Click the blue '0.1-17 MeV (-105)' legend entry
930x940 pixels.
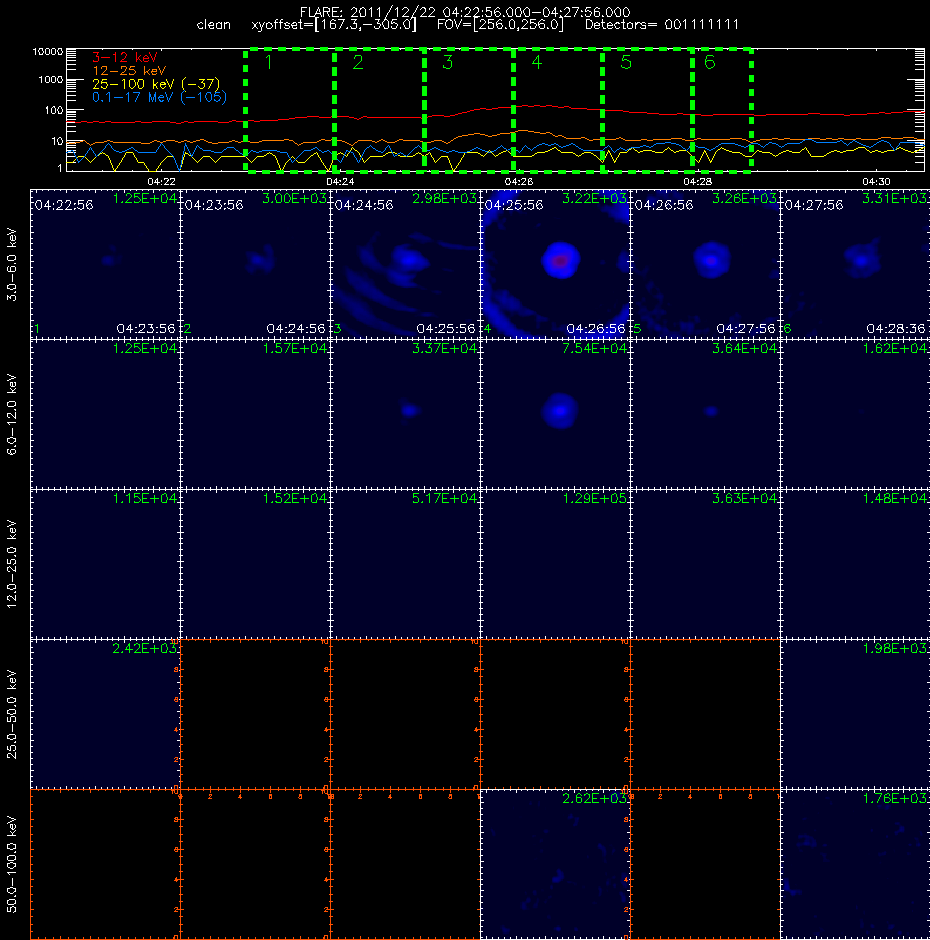(159, 97)
